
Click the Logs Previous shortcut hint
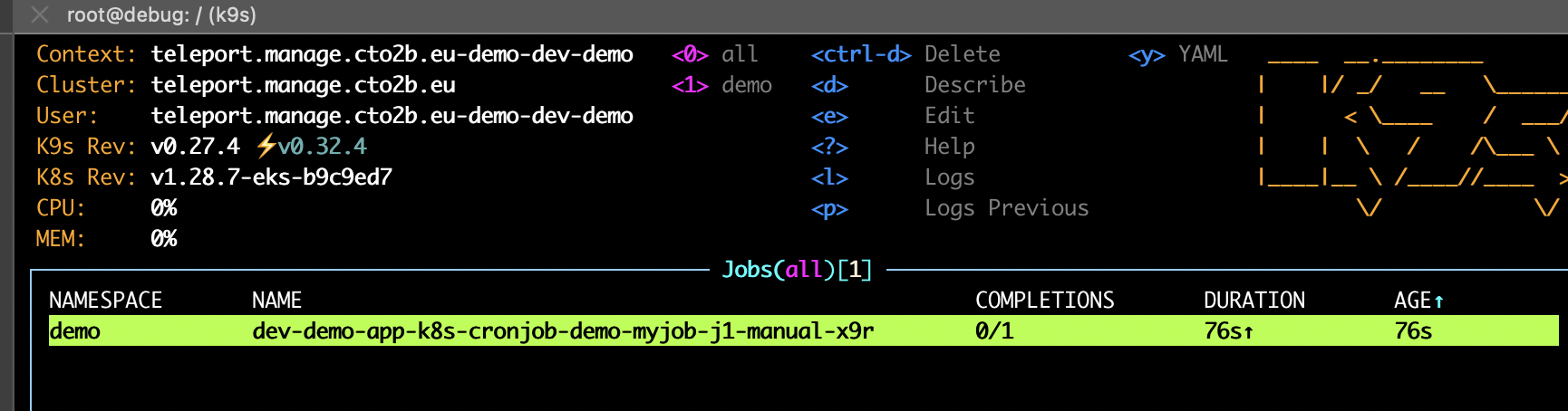coord(1006,208)
